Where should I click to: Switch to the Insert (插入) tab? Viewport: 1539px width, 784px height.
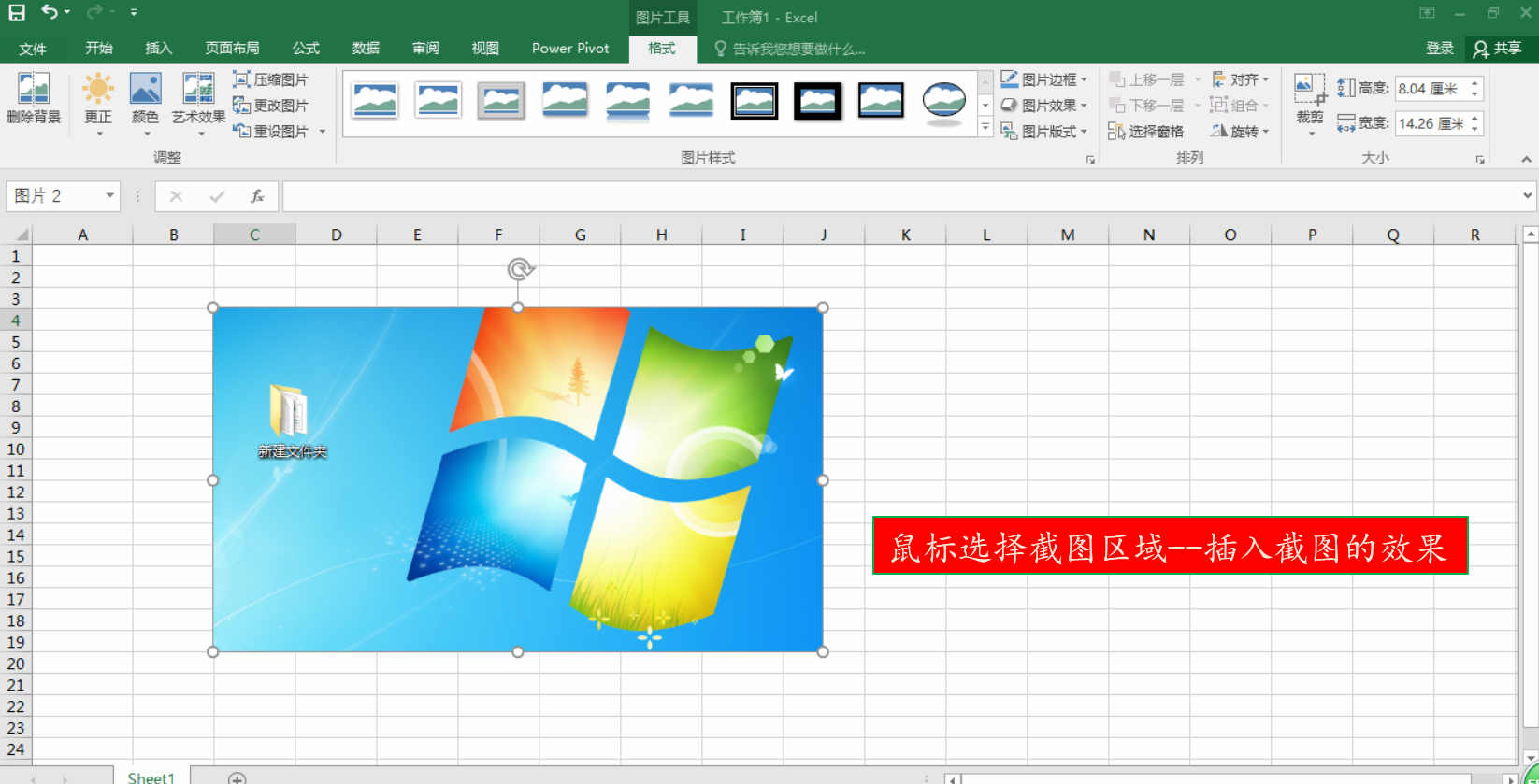pyautogui.click(x=159, y=49)
